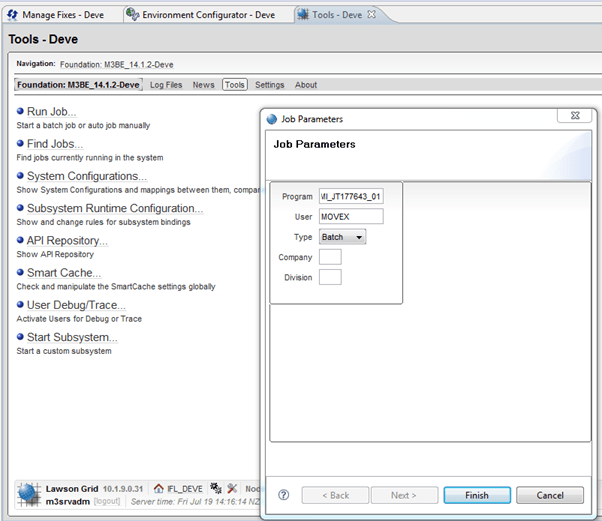This screenshot has height=521, width=602.
Task: Open the Find Jobs link
Action: 55,144
